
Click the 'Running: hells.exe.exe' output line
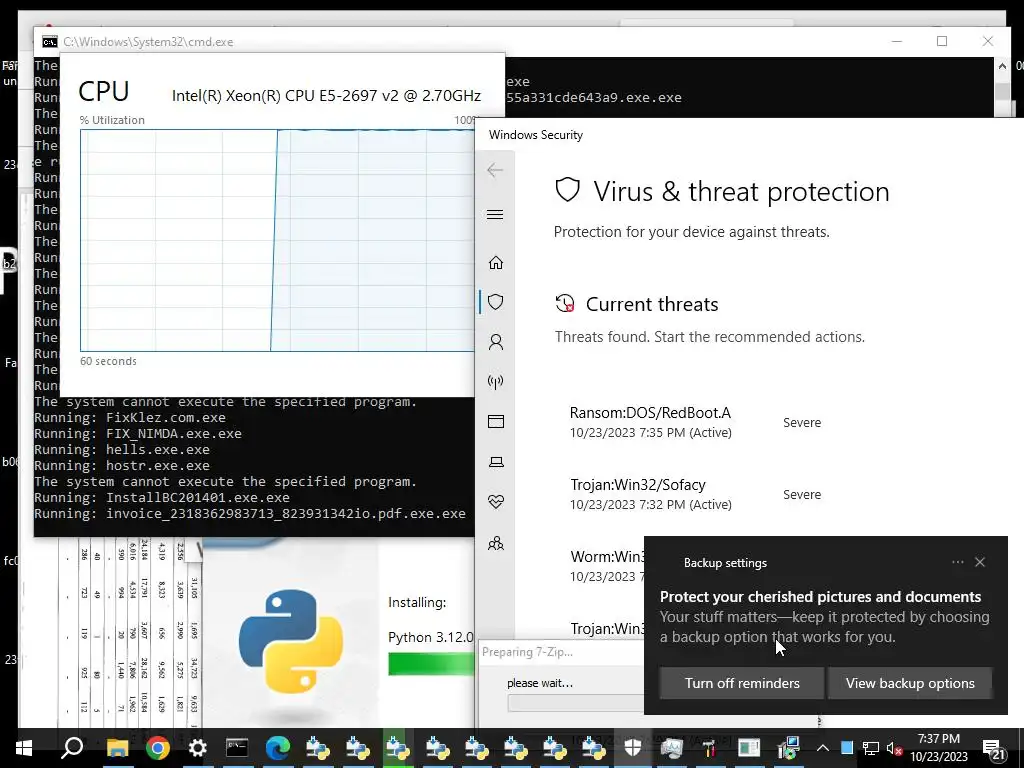click(122, 450)
